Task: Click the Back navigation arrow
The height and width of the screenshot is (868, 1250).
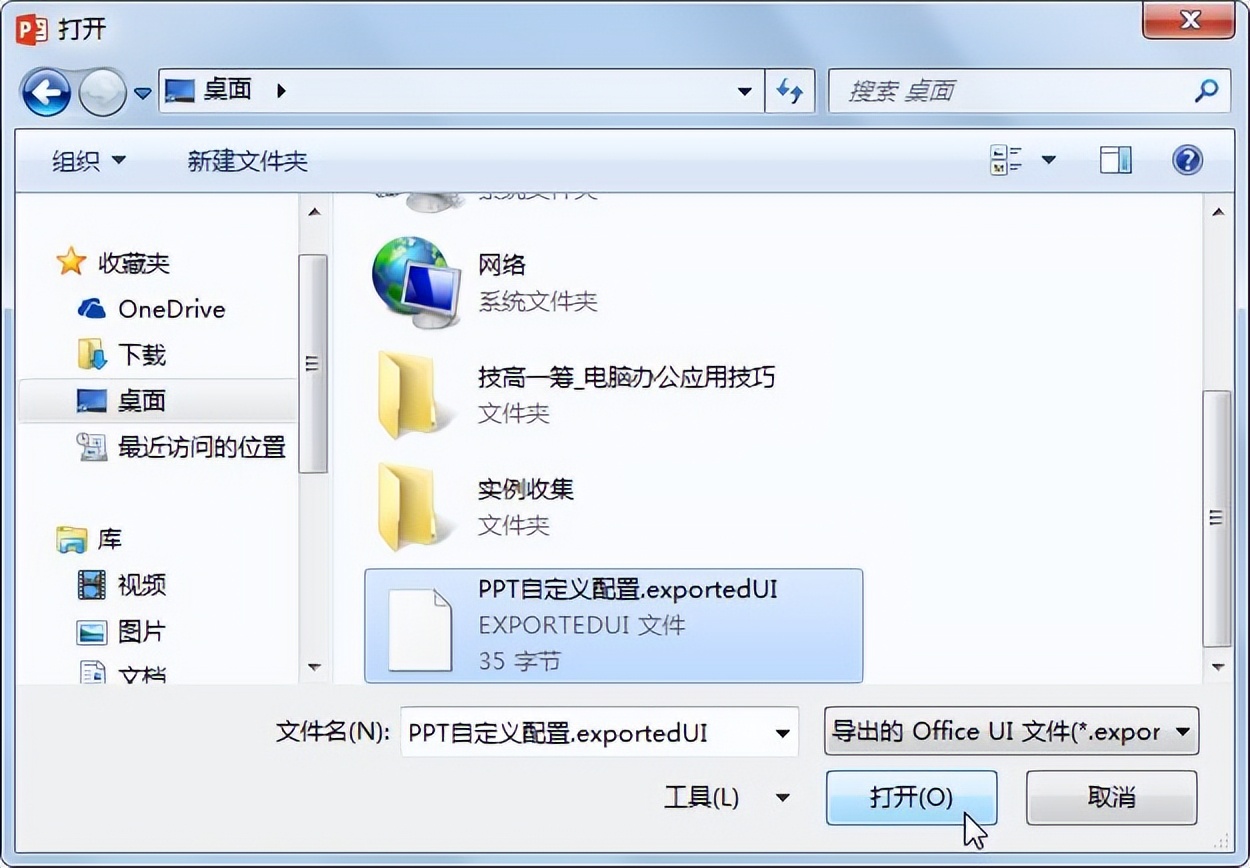Action: [46, 93]
